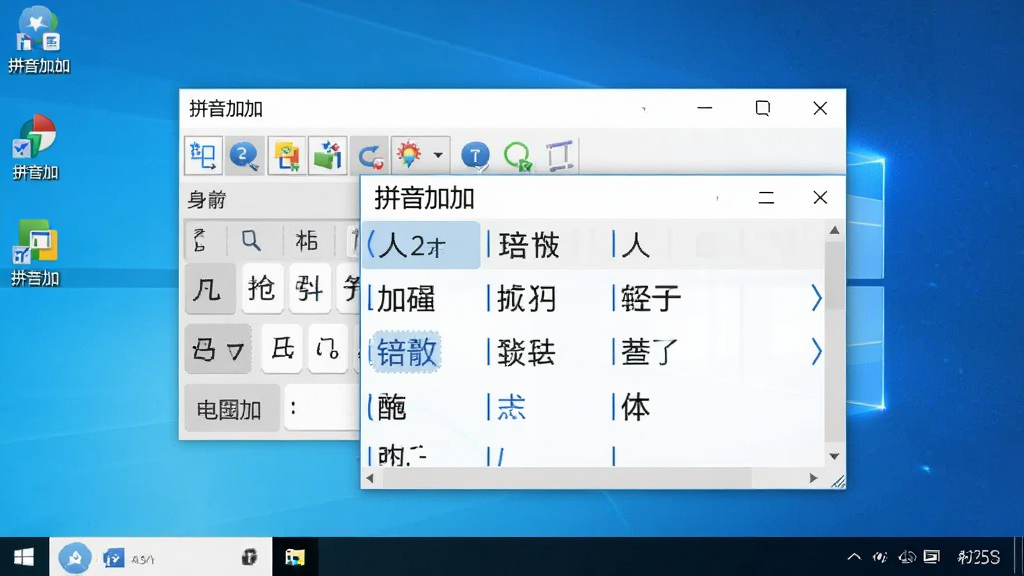
Task: Click the blue circle T toolbar icon
Action: click(x=475, y=156)
